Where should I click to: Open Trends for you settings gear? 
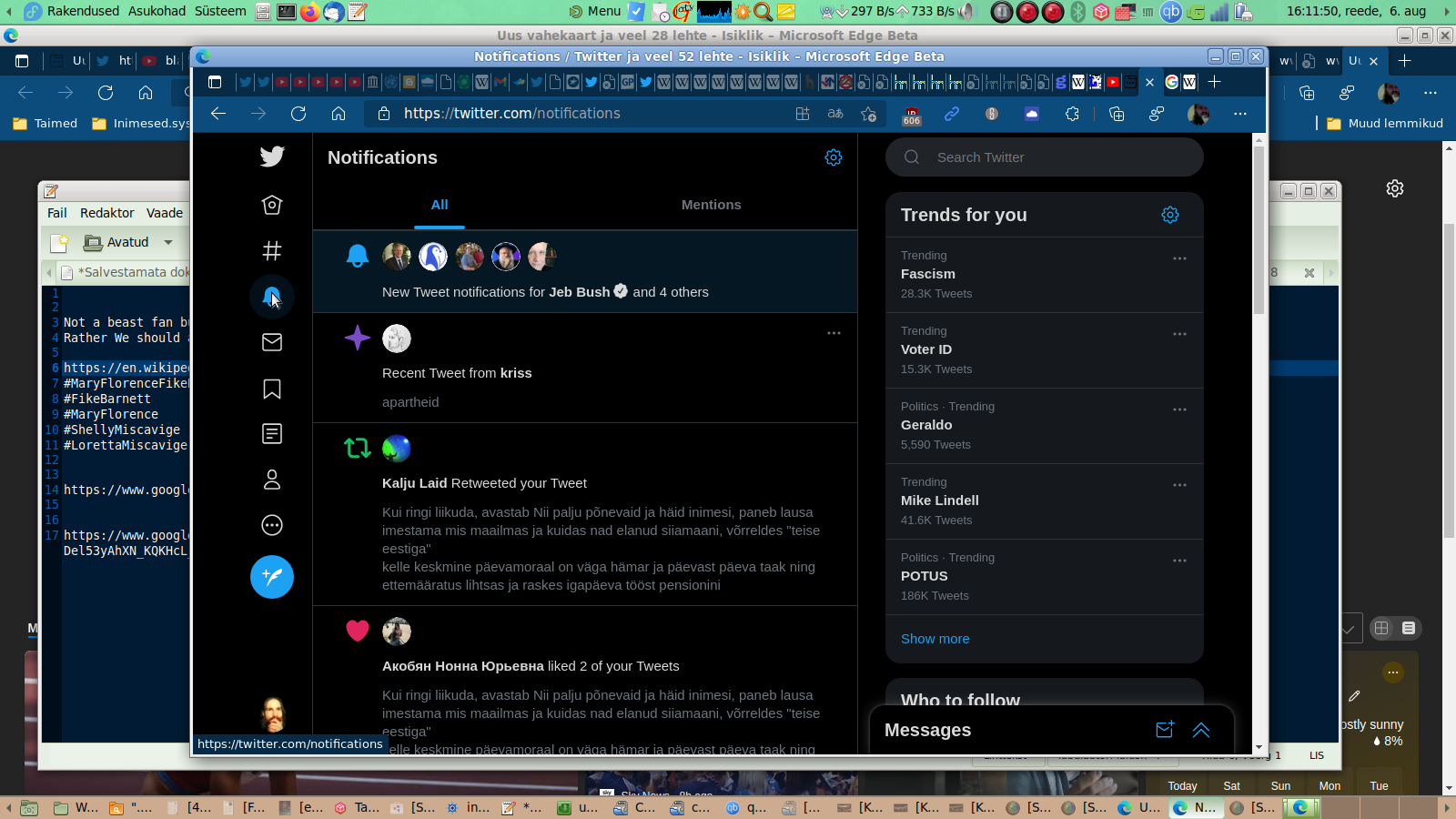click(1170, 215)
